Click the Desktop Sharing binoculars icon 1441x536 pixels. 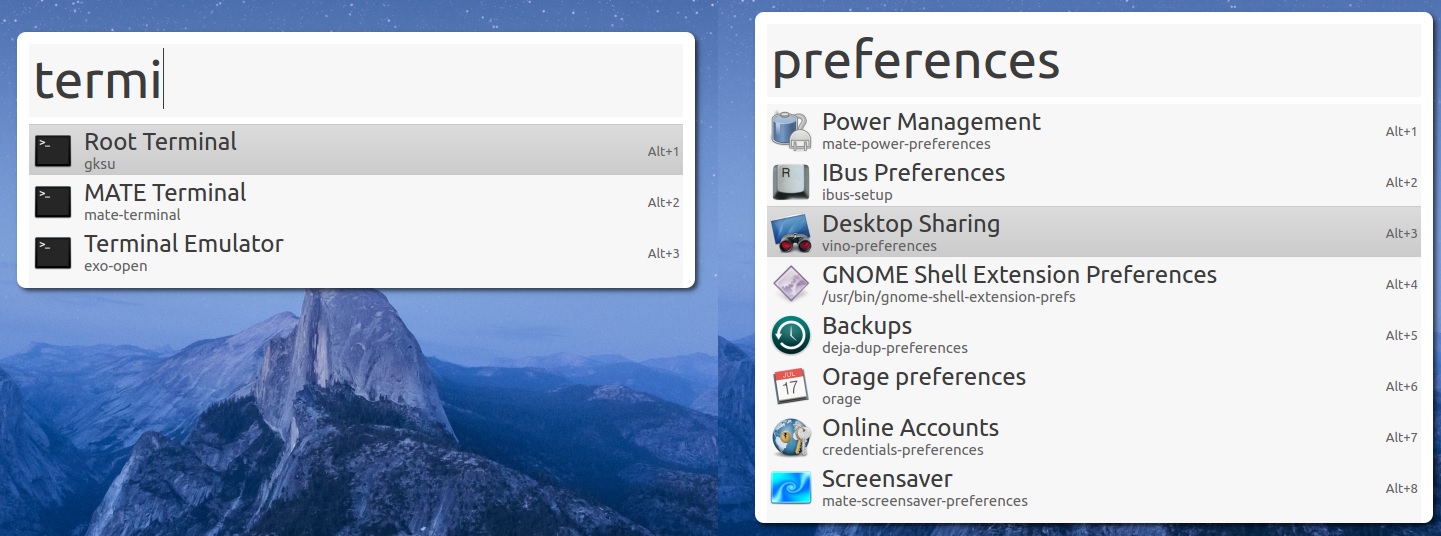790,232
